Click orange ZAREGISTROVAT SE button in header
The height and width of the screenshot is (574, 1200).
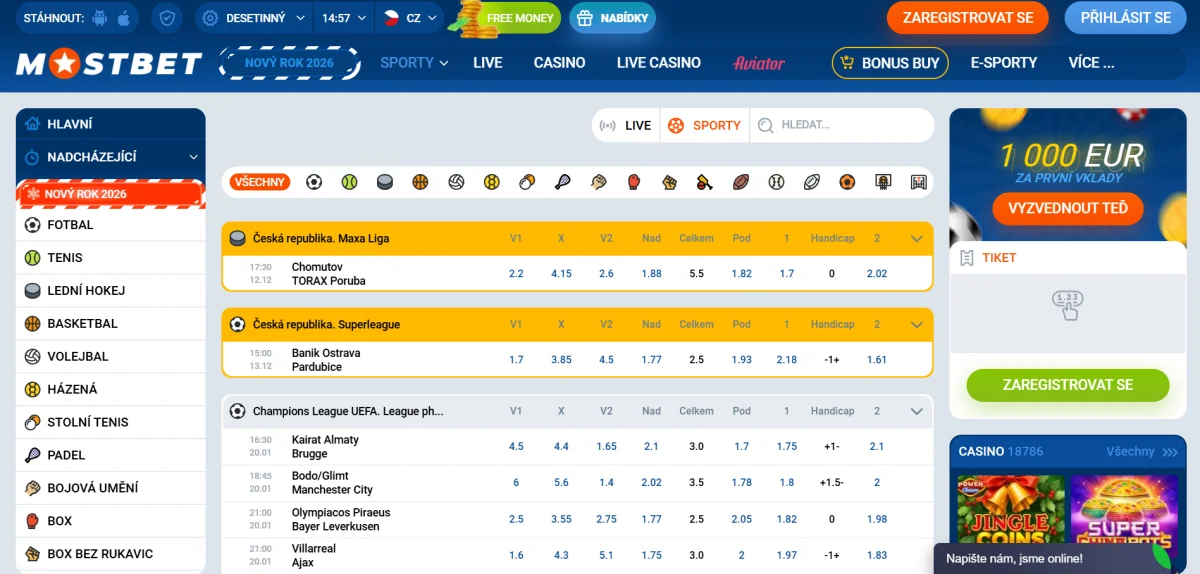click(968, 18)
